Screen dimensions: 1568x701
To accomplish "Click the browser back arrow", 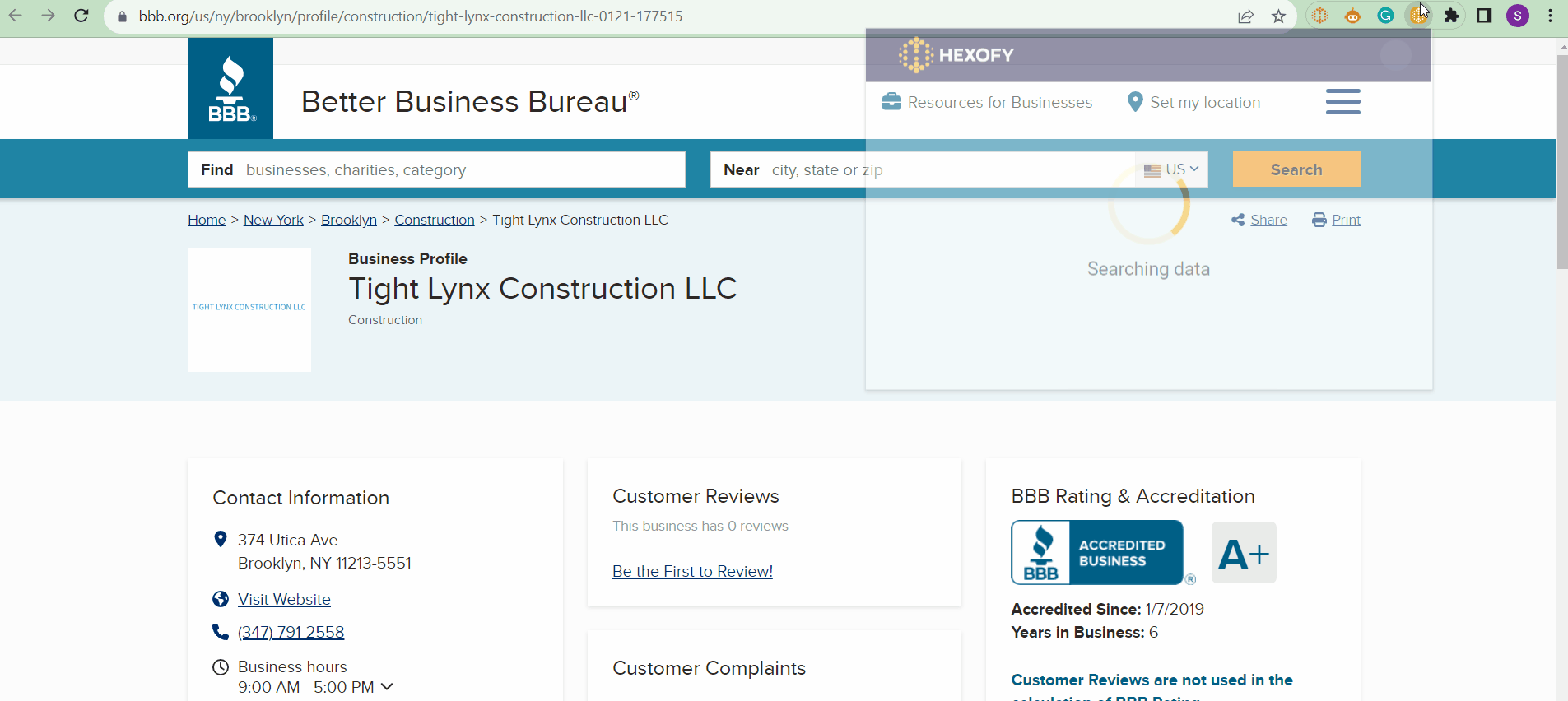I will click(x=16, y=16).
